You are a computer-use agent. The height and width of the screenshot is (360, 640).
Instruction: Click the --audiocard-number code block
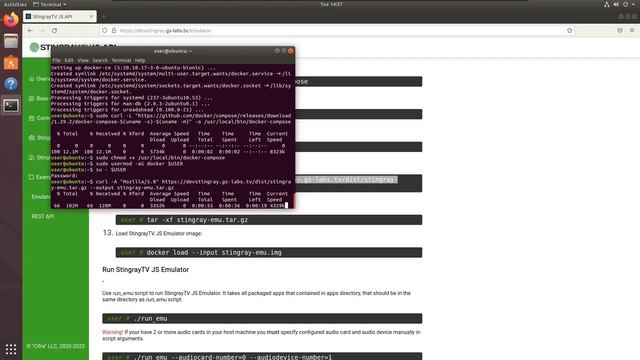pos(262,357)
